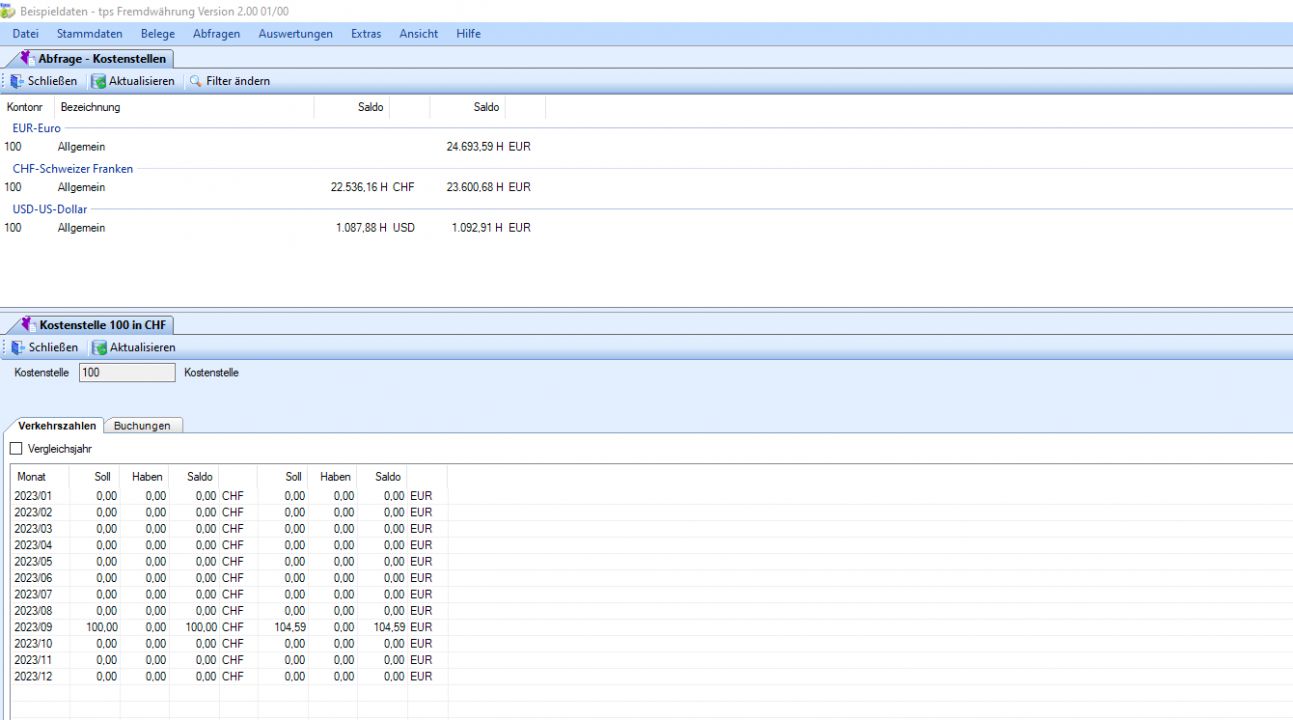Click the Abfrage - Kostenstellen tab icon
Image resolution: width=1293 pixels, height=720 pixels.
point(27,58)
